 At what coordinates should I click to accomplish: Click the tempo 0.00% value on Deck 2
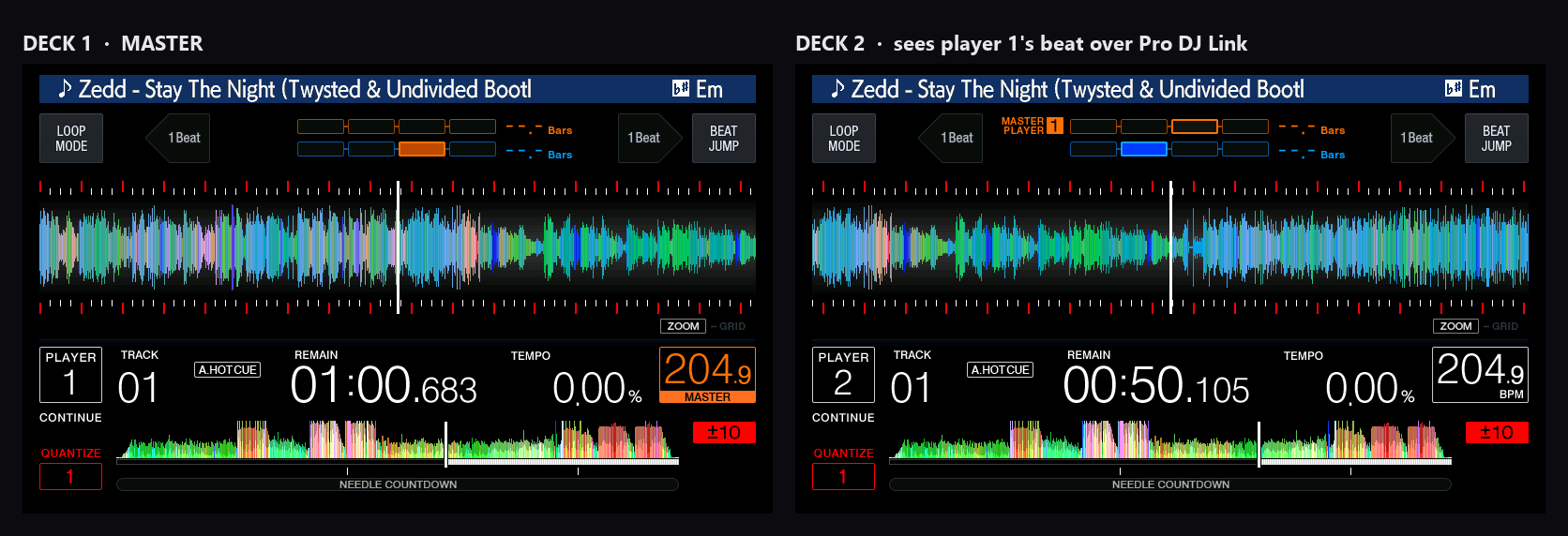pyautogui.click(x=1370, y=388)
